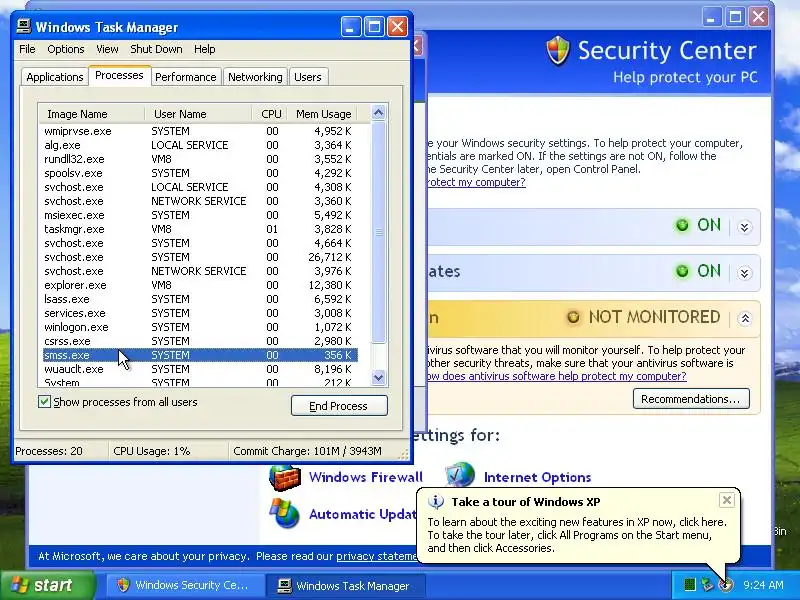This screenshot has height=600, width=800.
Task: Select the spoolsv.exe process
Action: 200,173
